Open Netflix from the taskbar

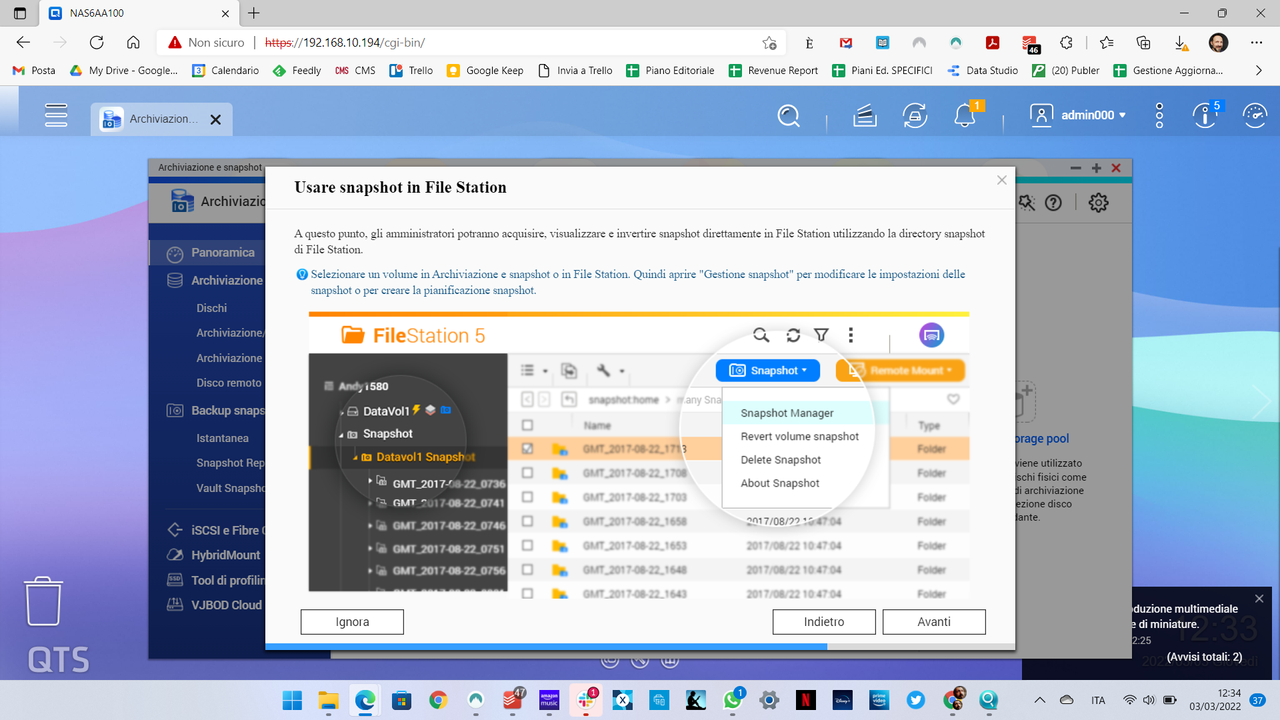(805, 700)
